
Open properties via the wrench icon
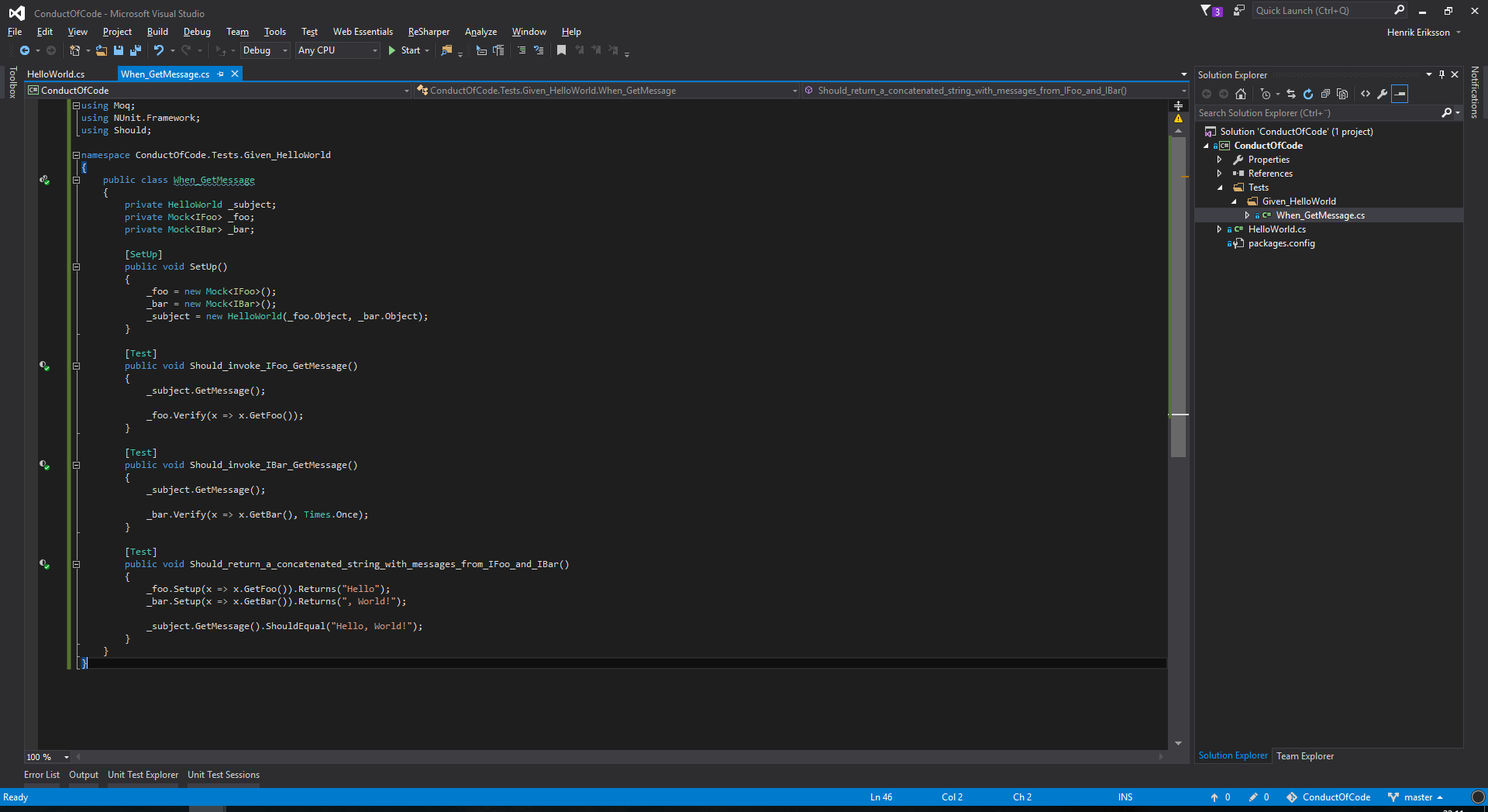point(1383,94)
